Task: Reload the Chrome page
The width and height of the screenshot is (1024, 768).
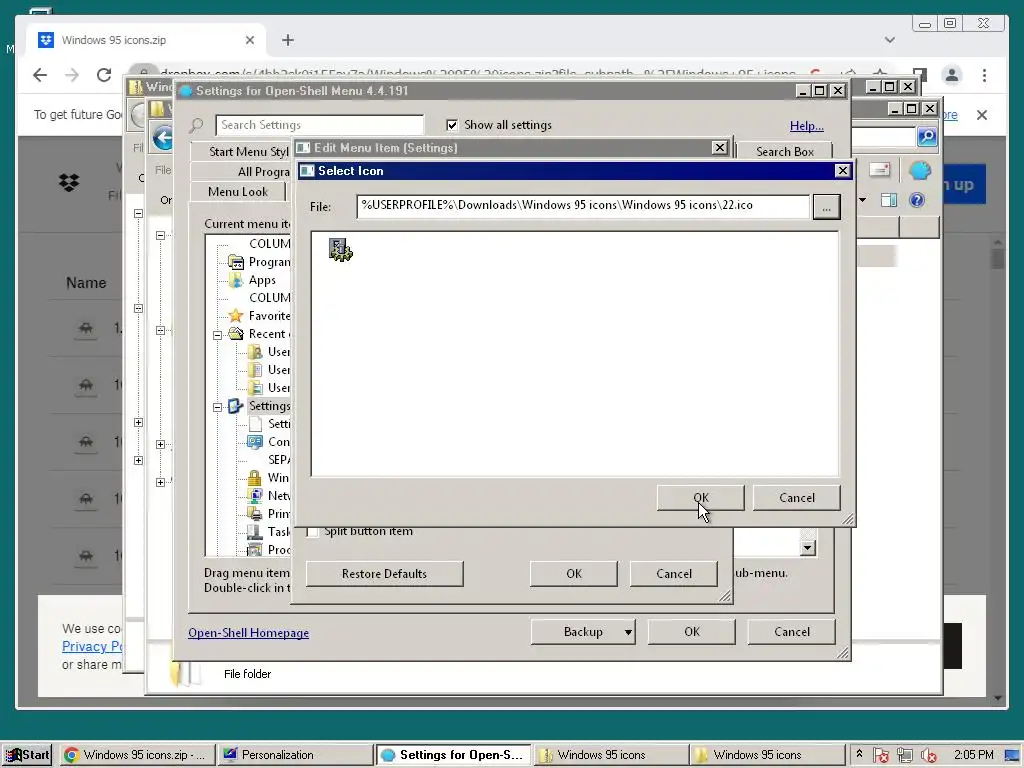Action: pos(104,75)
